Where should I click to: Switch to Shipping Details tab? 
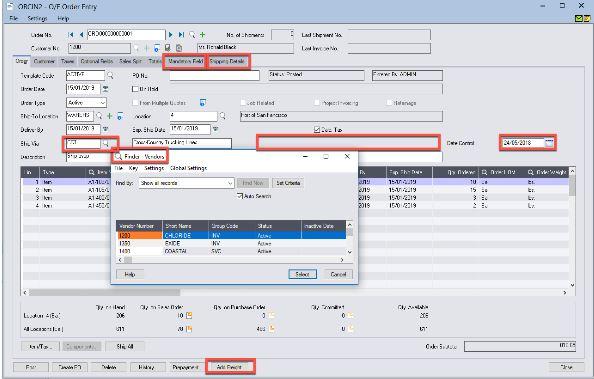click(x=227, y=61)
